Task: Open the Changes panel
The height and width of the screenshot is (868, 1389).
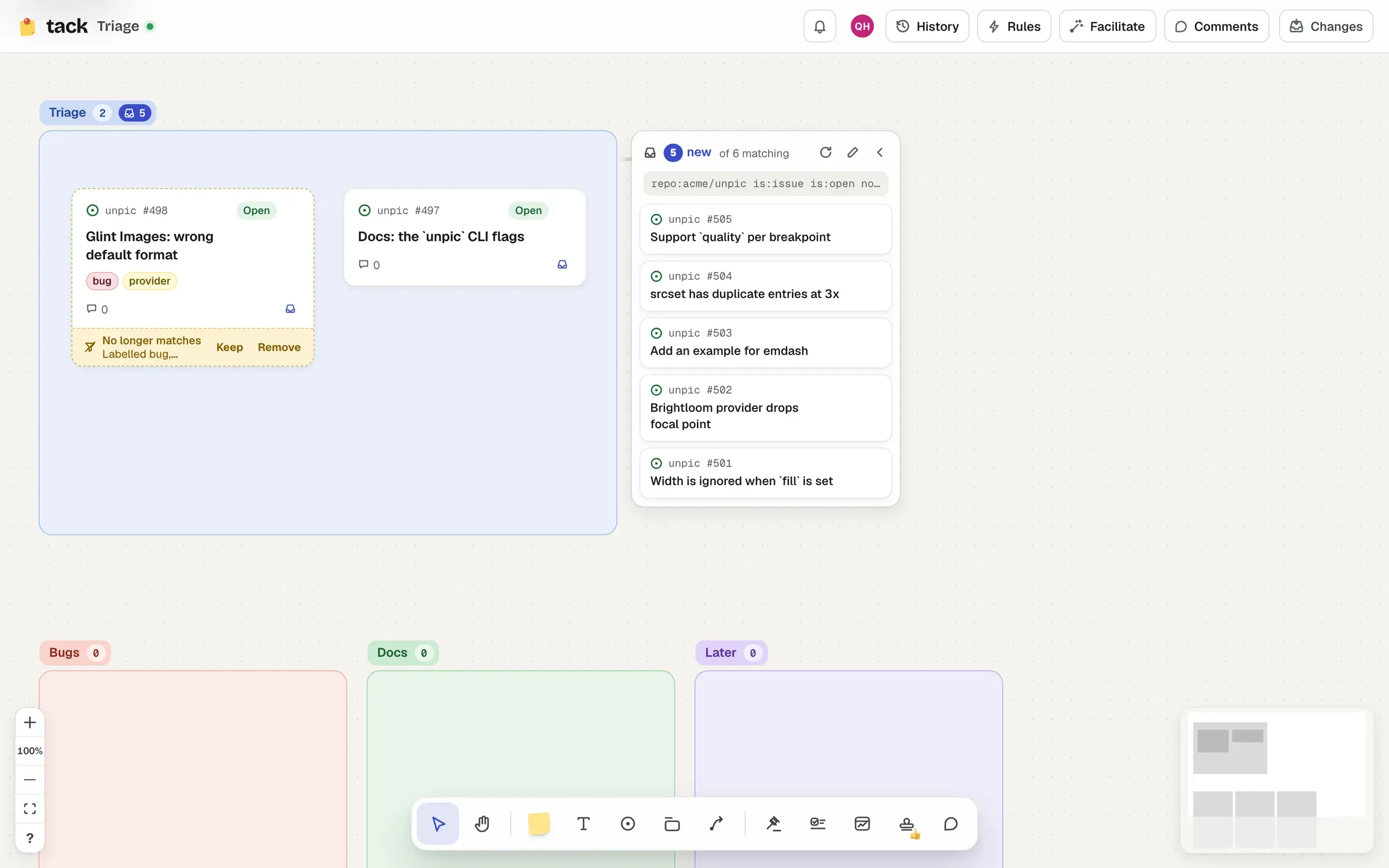Action: (1326, 26)
